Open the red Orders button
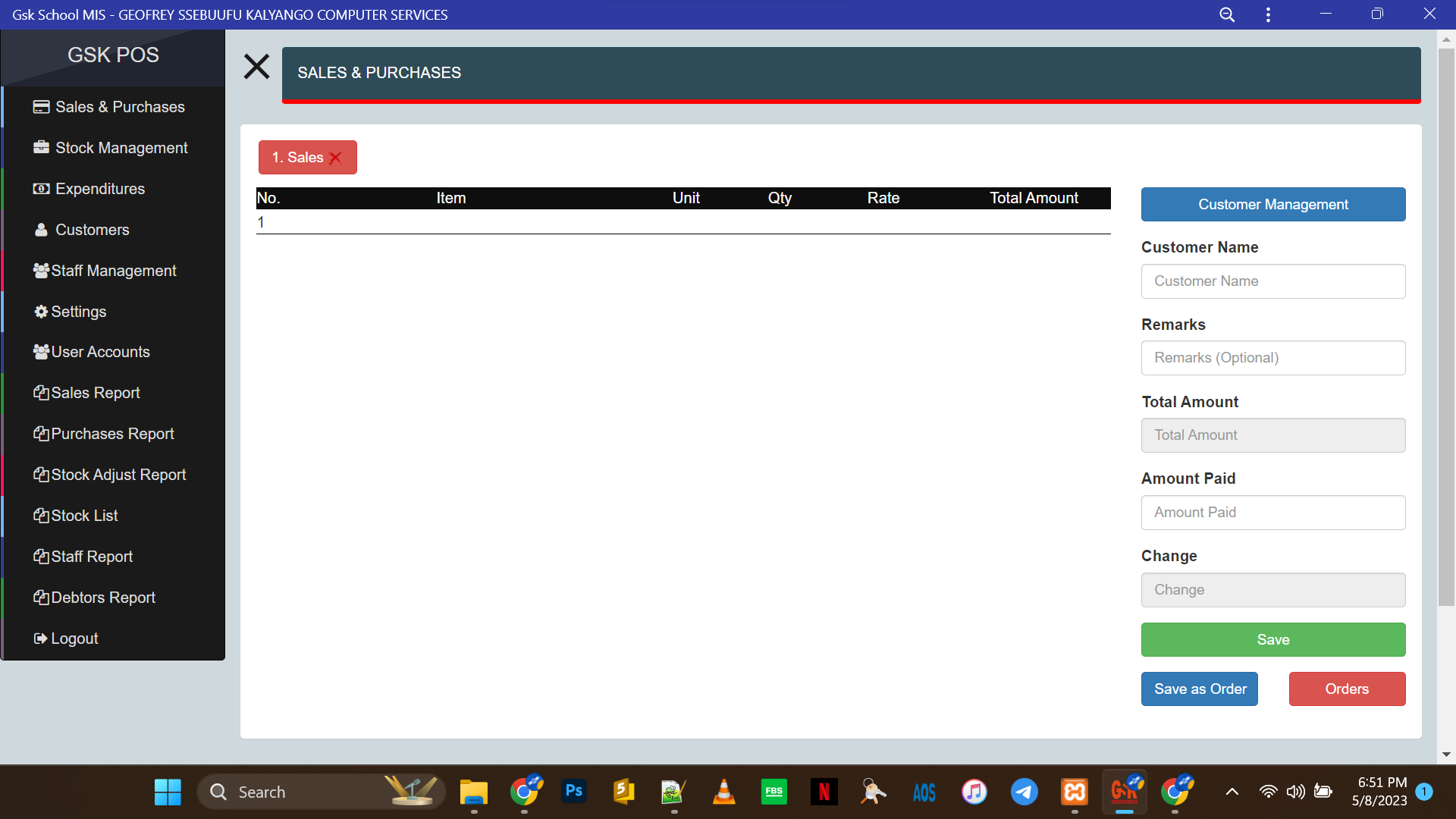The height and width of the screenshot is (819, 1456). pyautogui.click(x=1346, y=689)
